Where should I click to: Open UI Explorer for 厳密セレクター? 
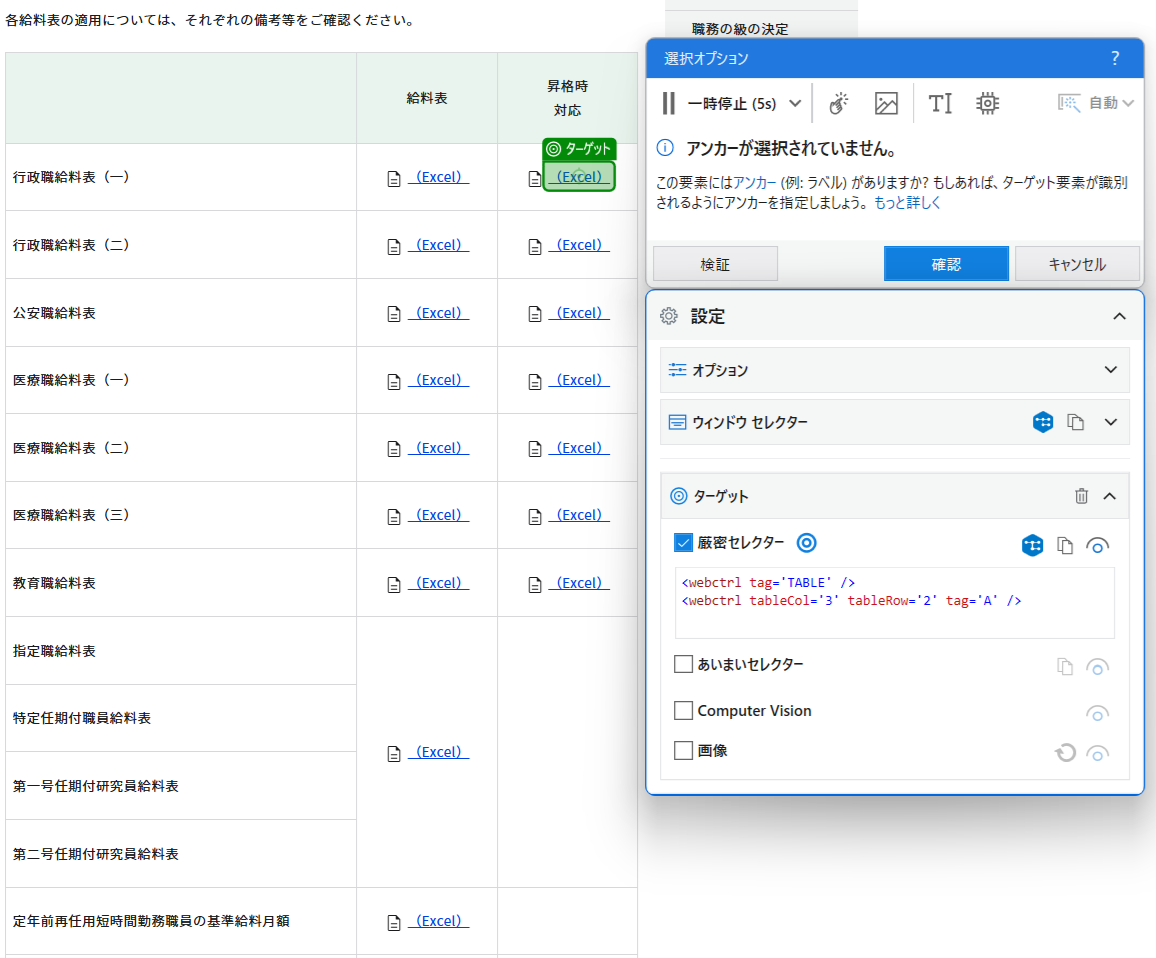tap(1032, 546)
